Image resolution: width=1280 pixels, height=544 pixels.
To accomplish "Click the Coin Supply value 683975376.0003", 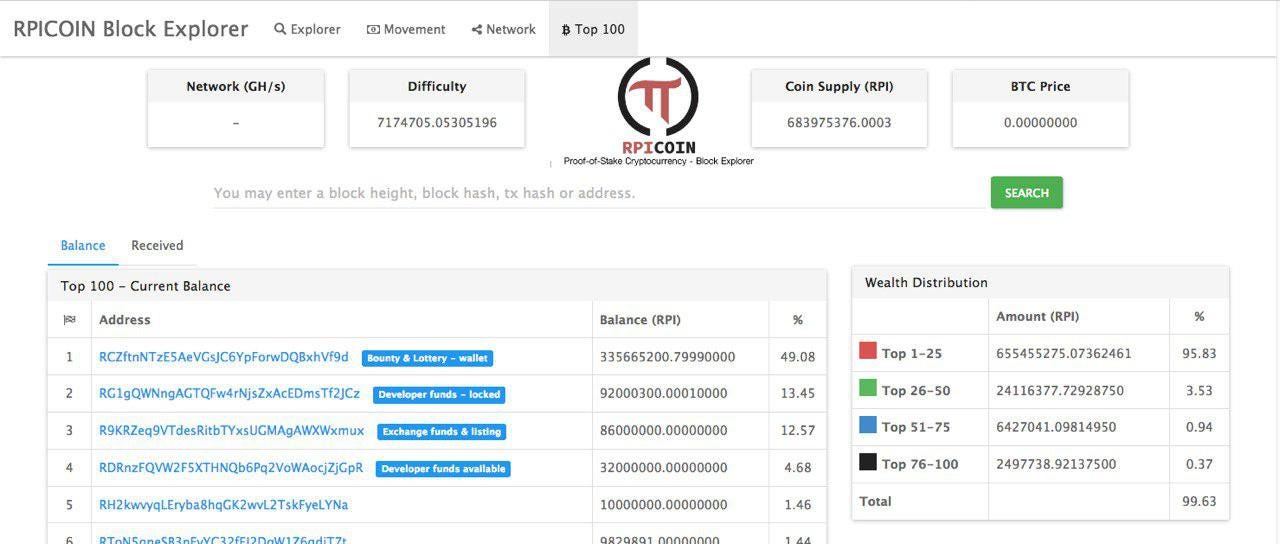I will click(839, 123).
